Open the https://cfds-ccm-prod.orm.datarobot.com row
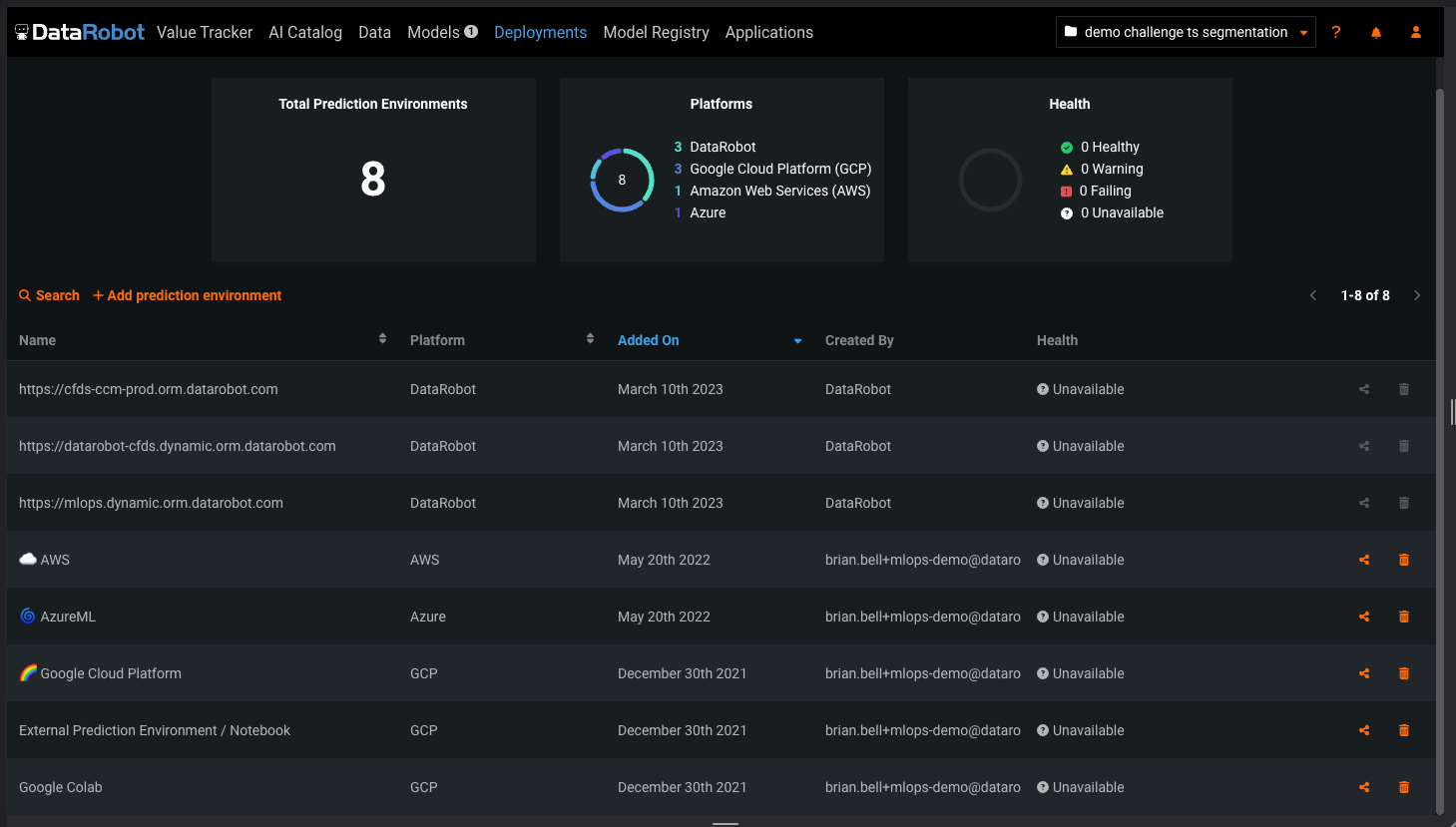 (721, 389)
